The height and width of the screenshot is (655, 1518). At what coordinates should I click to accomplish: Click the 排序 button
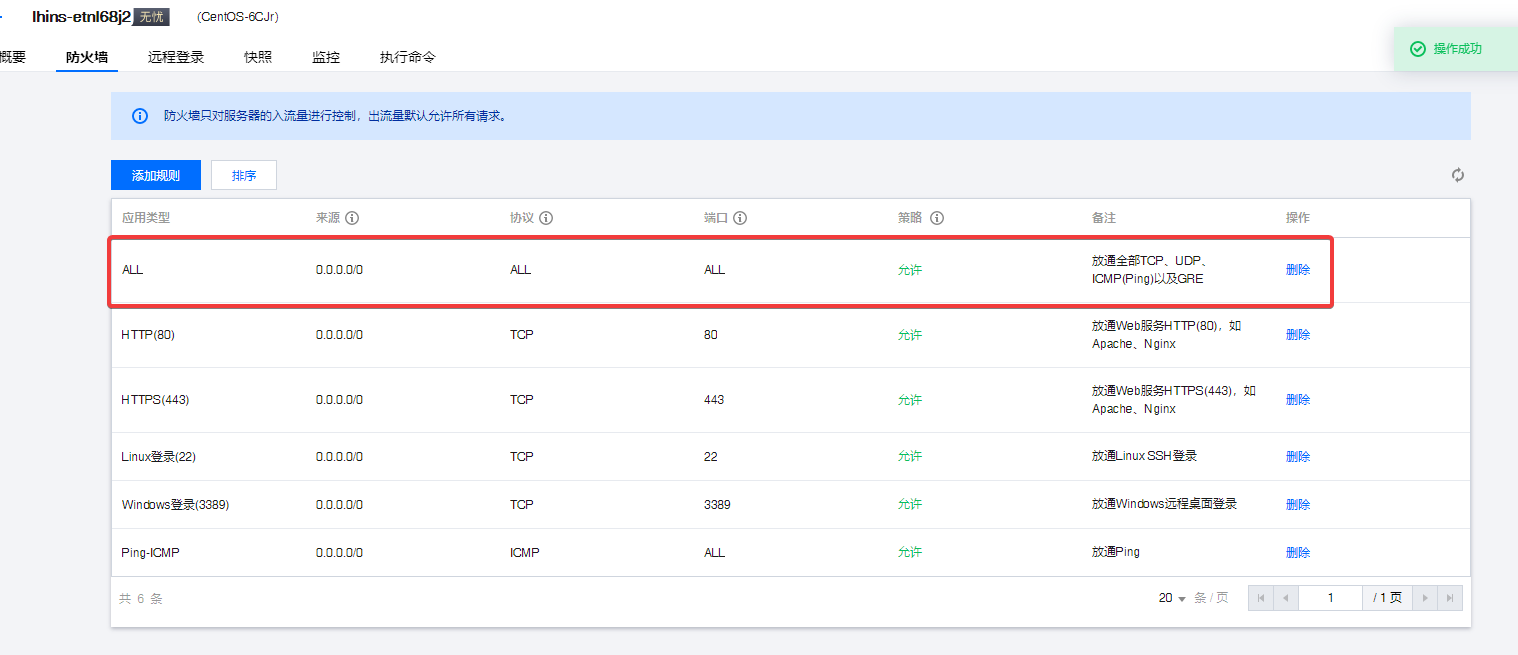pos(244,175)
